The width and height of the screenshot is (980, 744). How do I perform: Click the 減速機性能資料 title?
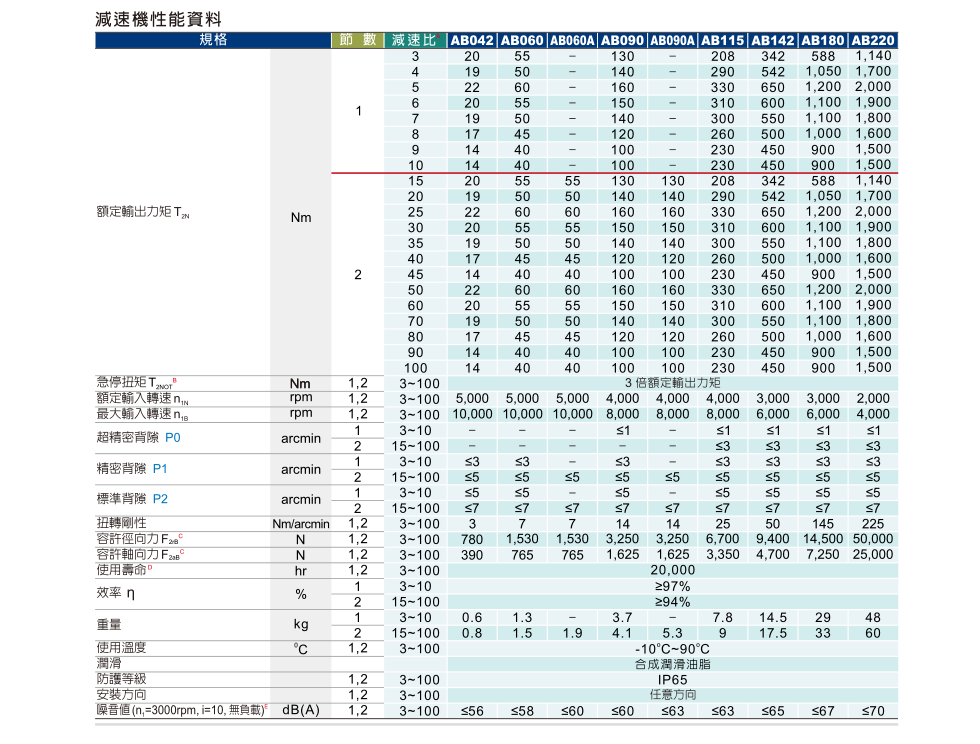coord(159,19)
